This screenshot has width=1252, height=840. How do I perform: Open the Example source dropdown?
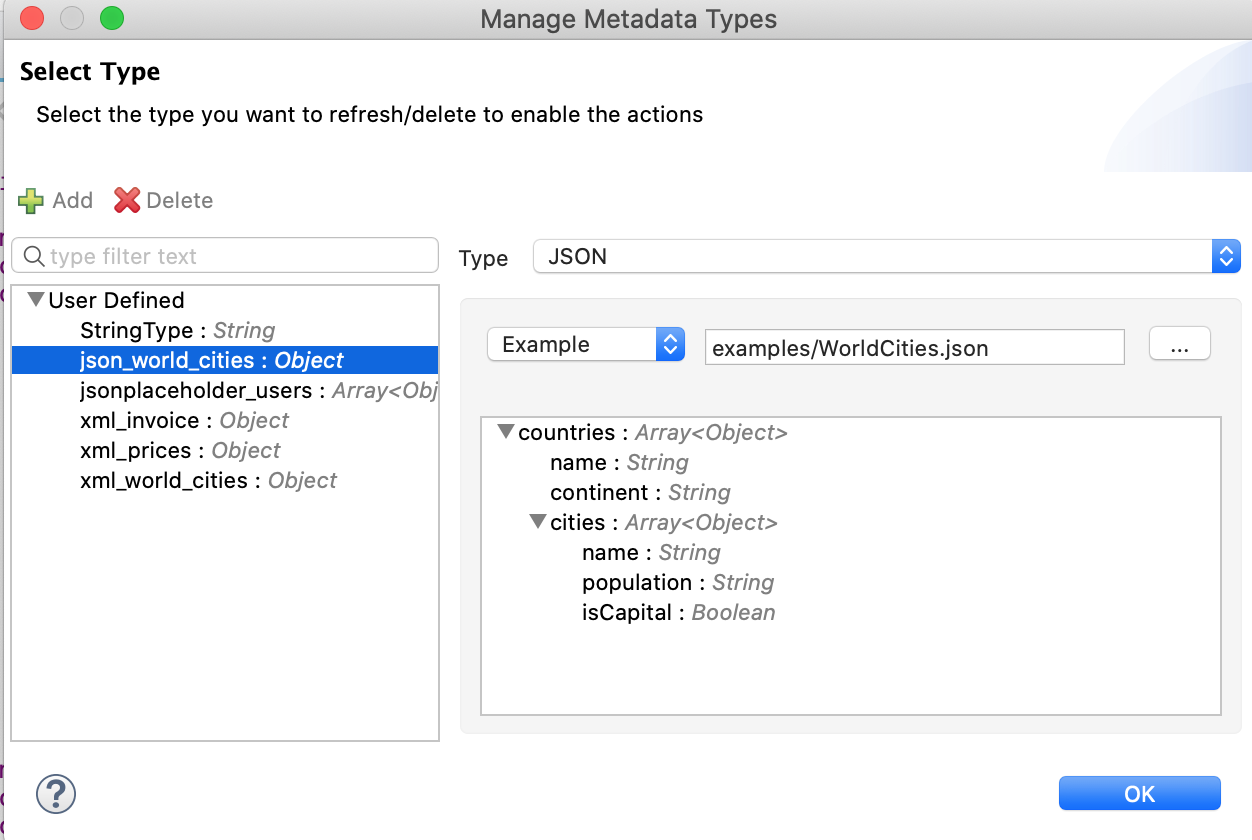[585, 345]
